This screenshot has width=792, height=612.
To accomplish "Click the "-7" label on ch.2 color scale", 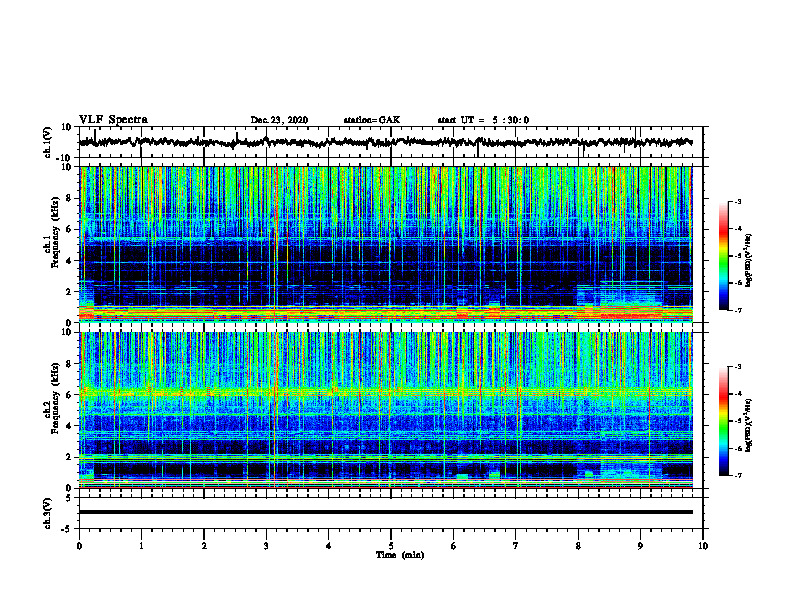I will (738, 475).
